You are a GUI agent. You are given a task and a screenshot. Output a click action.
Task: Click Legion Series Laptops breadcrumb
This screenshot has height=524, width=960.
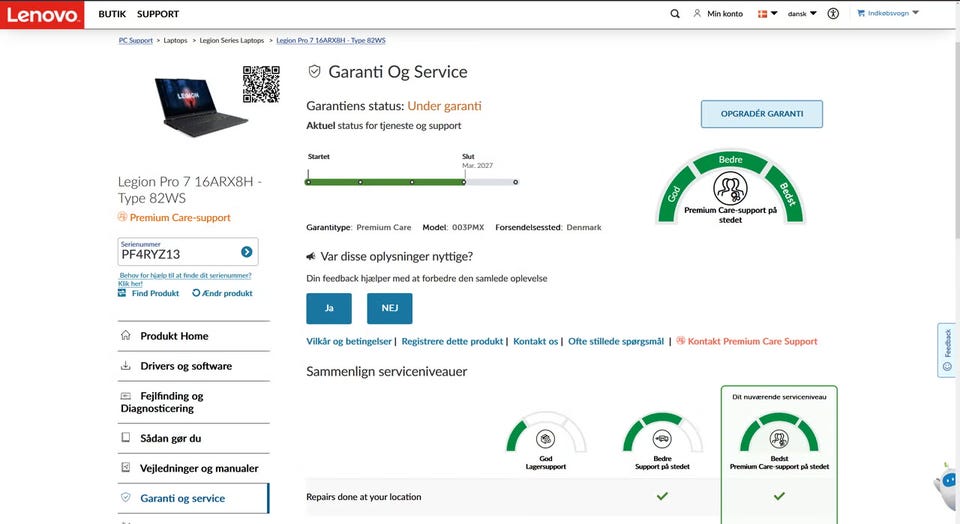pyautogui.click(x=231, y=40)
